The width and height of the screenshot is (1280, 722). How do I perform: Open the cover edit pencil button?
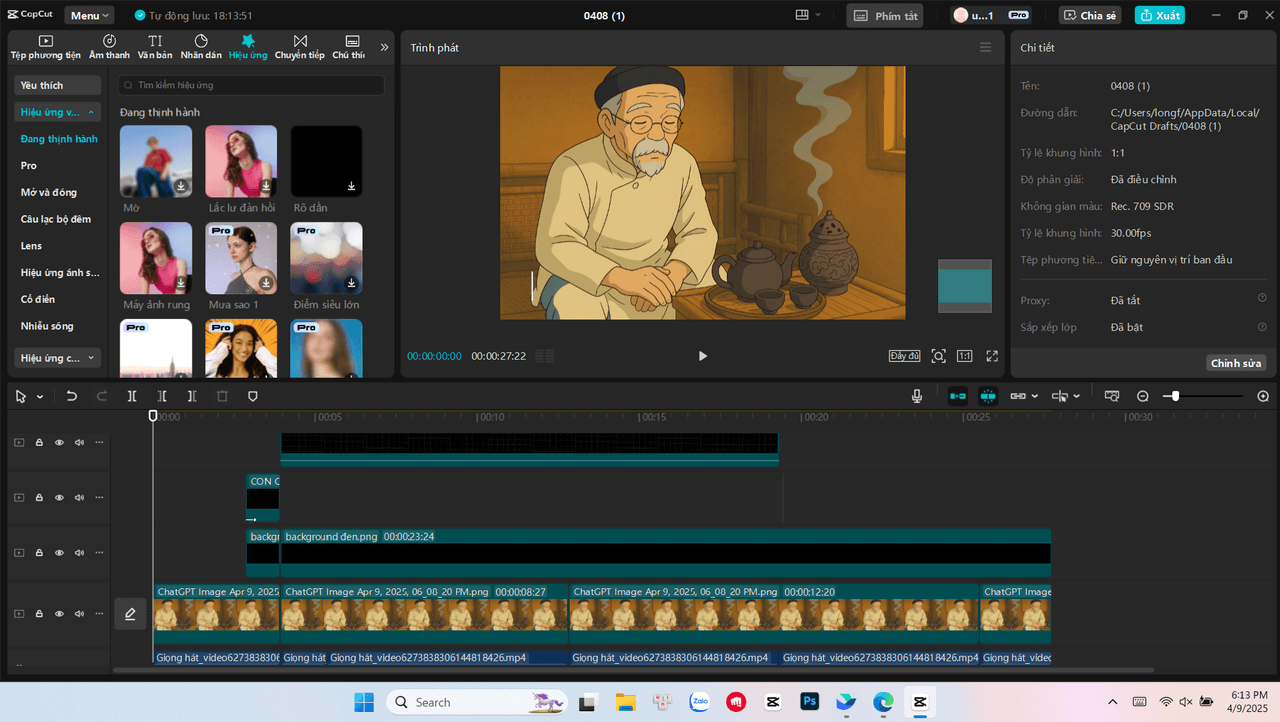[130, 614]
